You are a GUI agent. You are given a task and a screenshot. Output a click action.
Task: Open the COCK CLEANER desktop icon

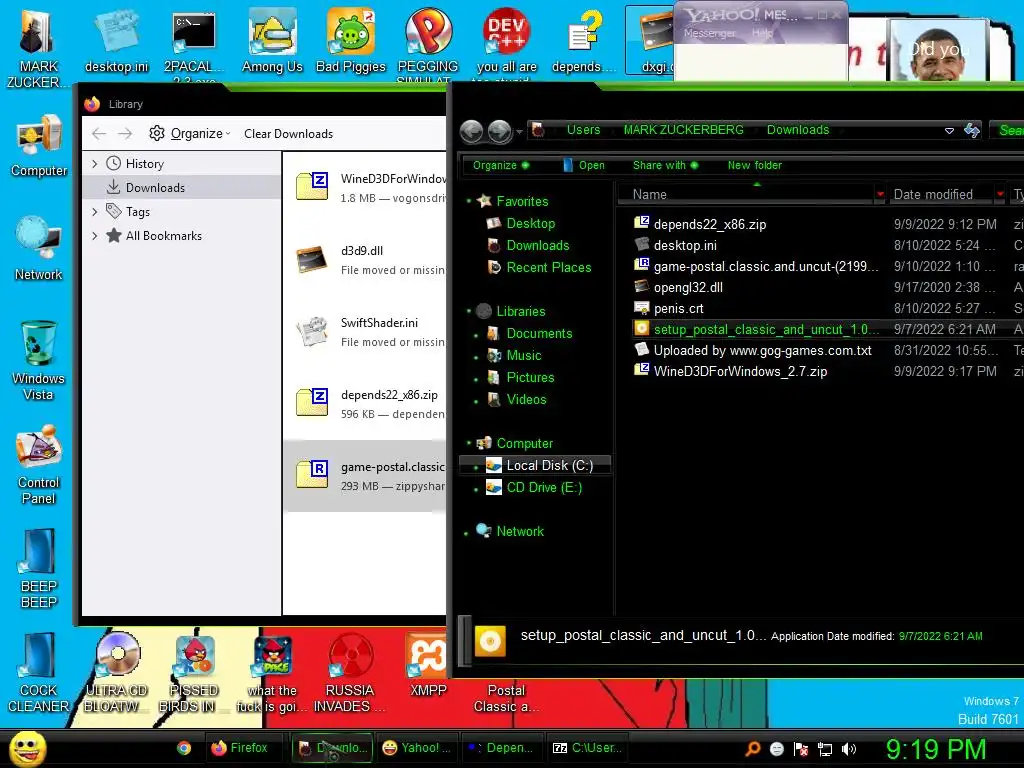pyautogui.click(x=38, y=672)
